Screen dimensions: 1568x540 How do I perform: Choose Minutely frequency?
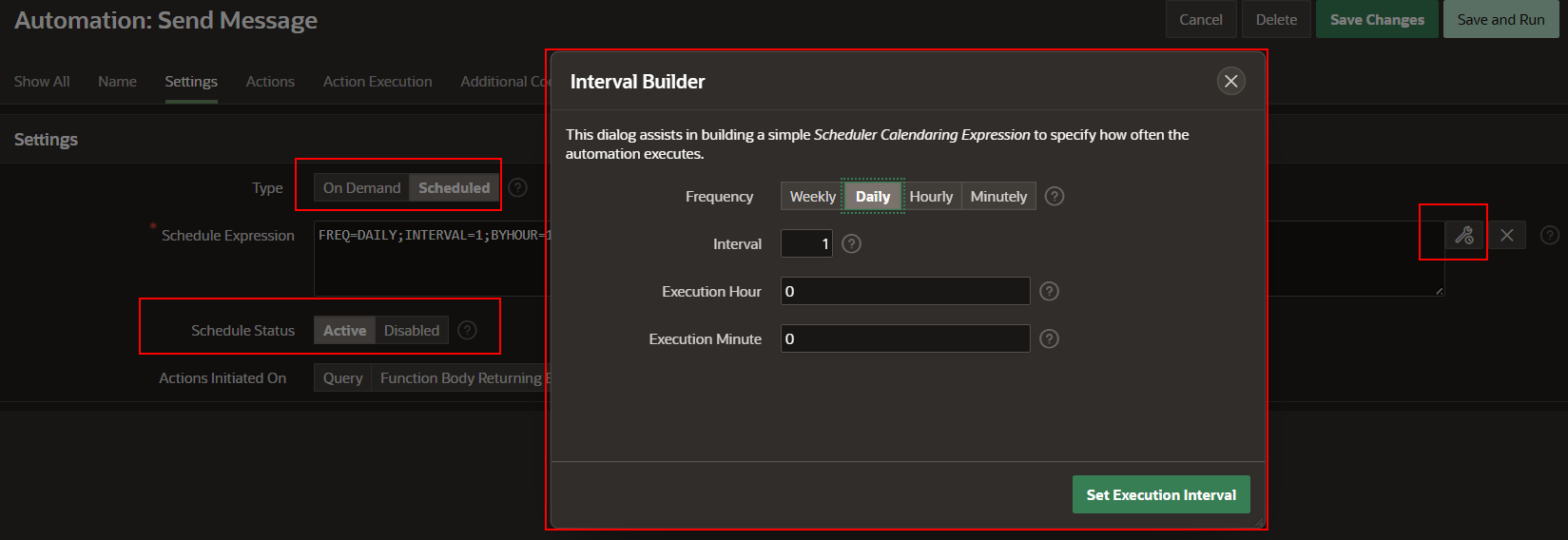pos(997,197)
